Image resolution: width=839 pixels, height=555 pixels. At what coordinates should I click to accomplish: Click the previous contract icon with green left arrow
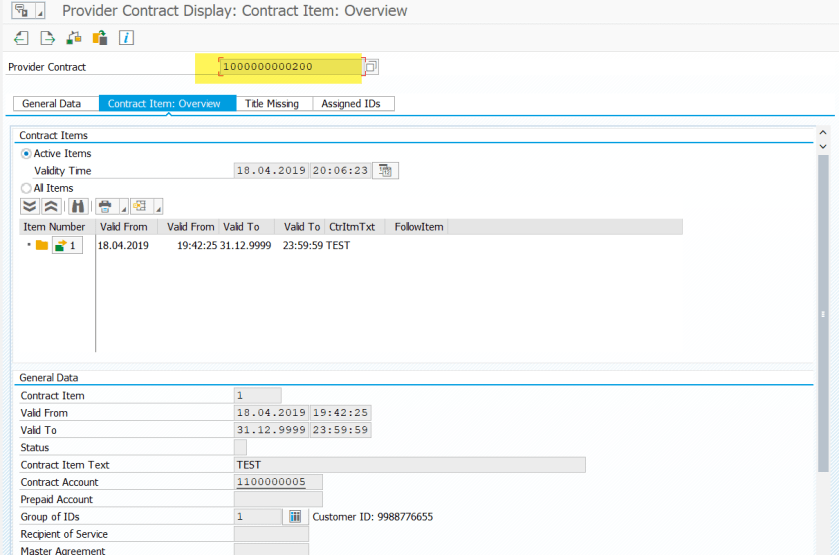[x=21, y=38]
